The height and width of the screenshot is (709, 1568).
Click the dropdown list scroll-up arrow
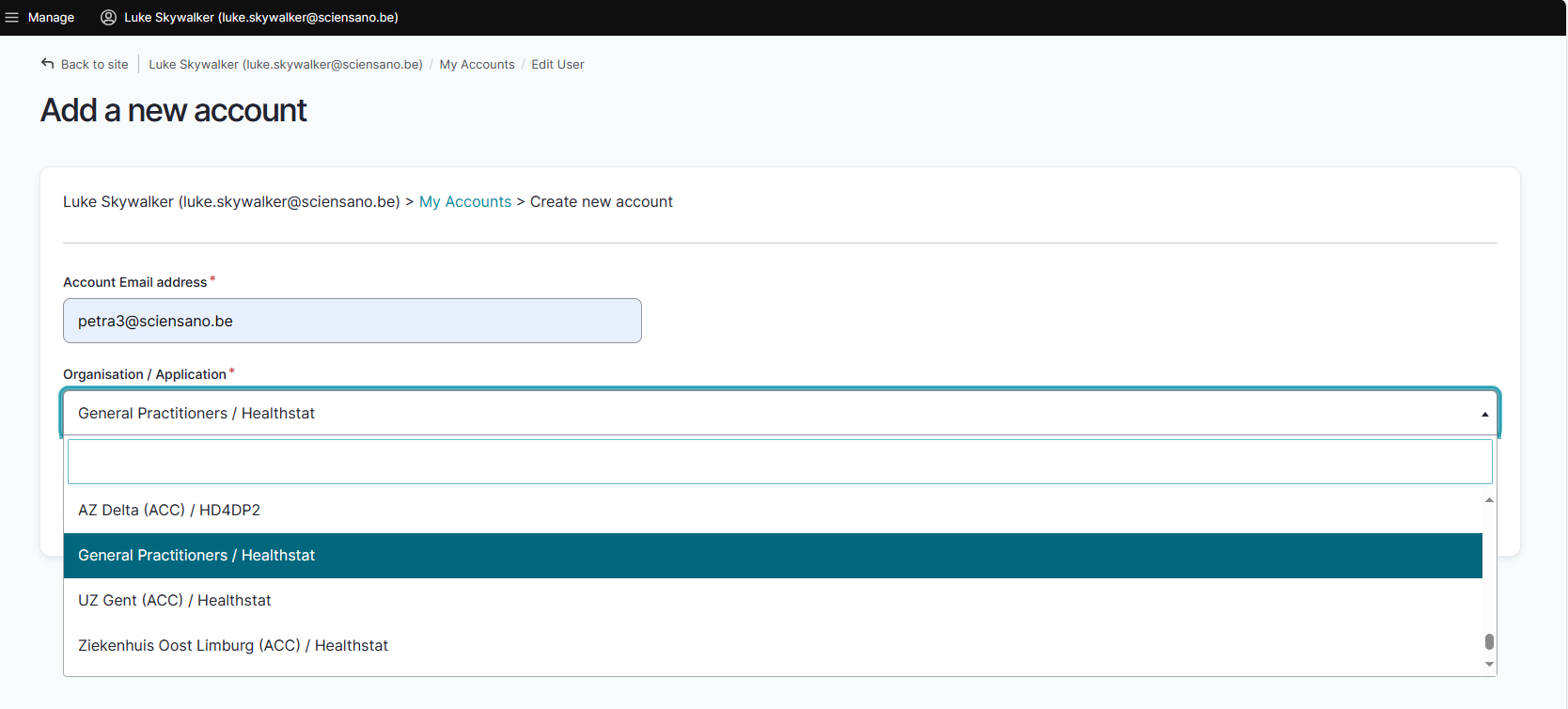click(1489, 500)
